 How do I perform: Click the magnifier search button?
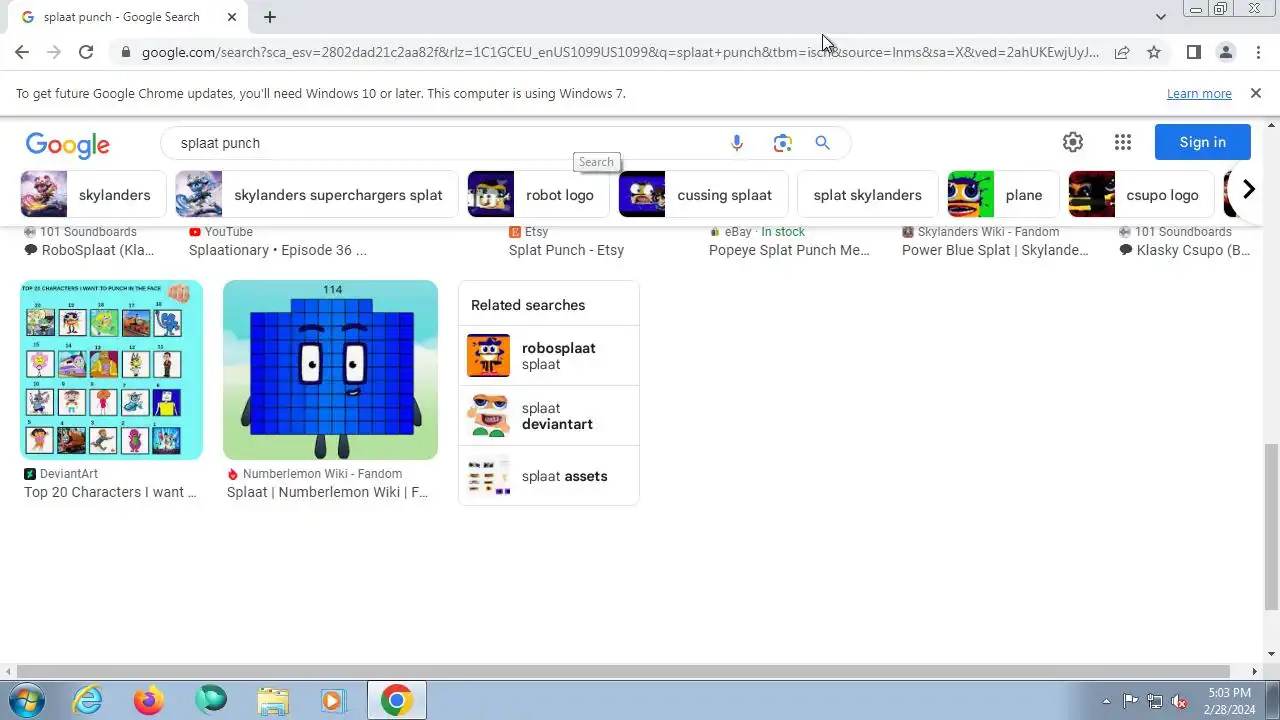point(822,143)
